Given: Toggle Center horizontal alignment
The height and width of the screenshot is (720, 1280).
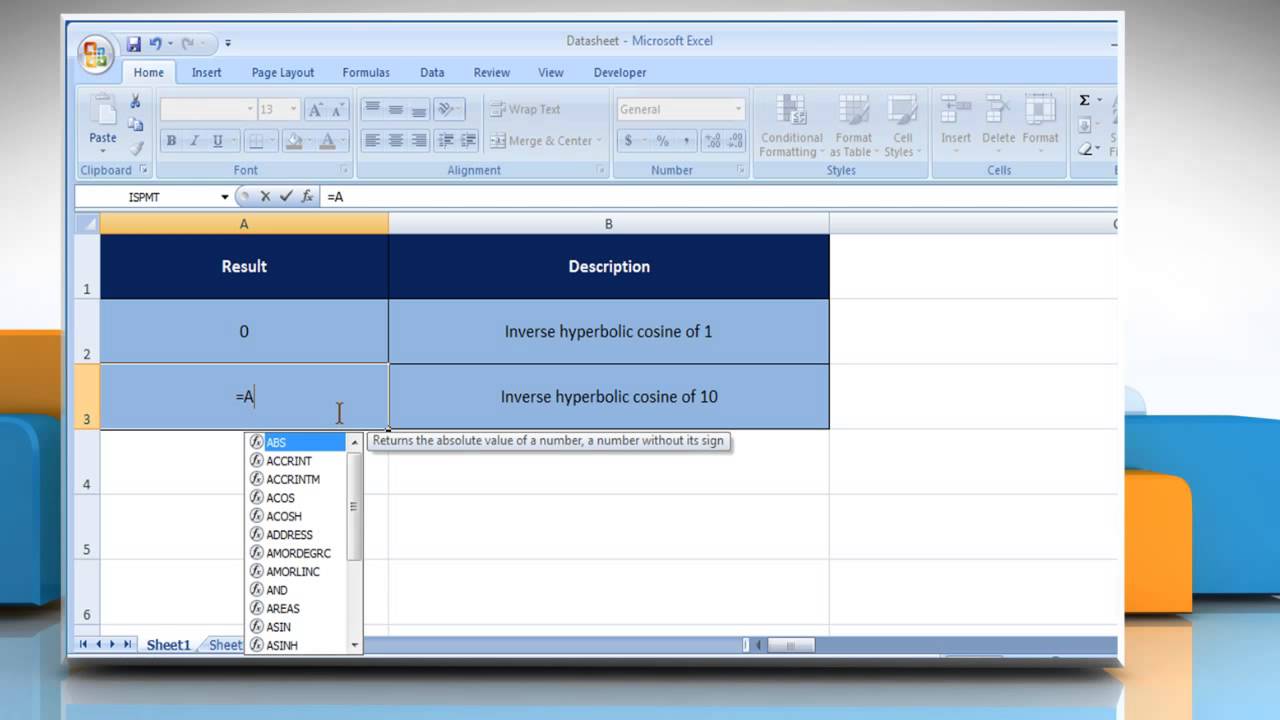Looking at the screenshot, I should click(395, 141).
